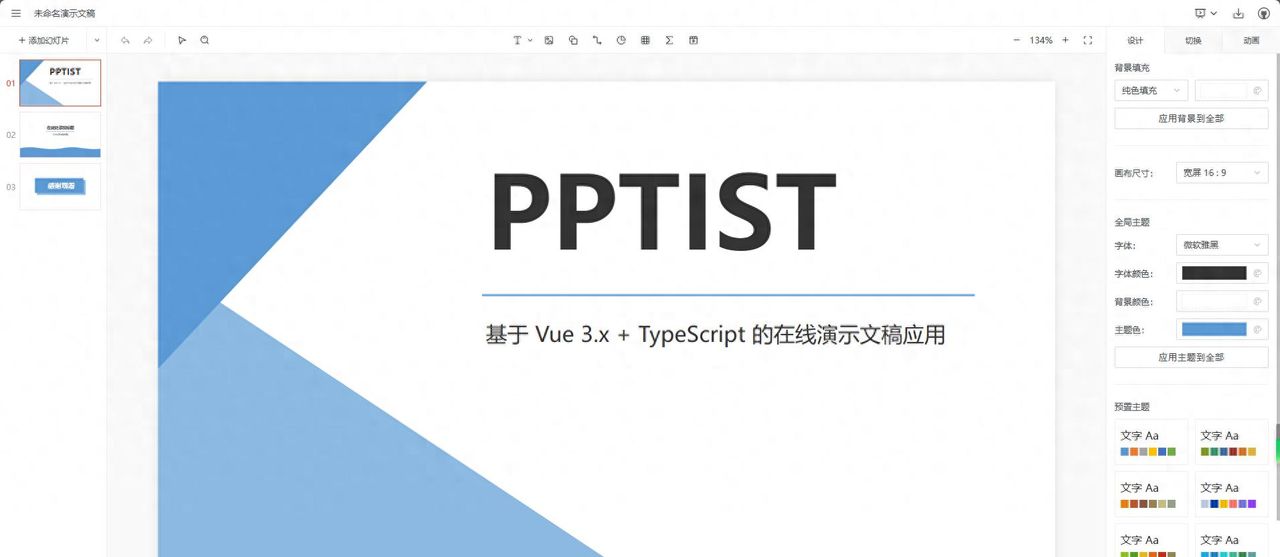Click the presentation title 未命名演示文稿

pos(65,13)
